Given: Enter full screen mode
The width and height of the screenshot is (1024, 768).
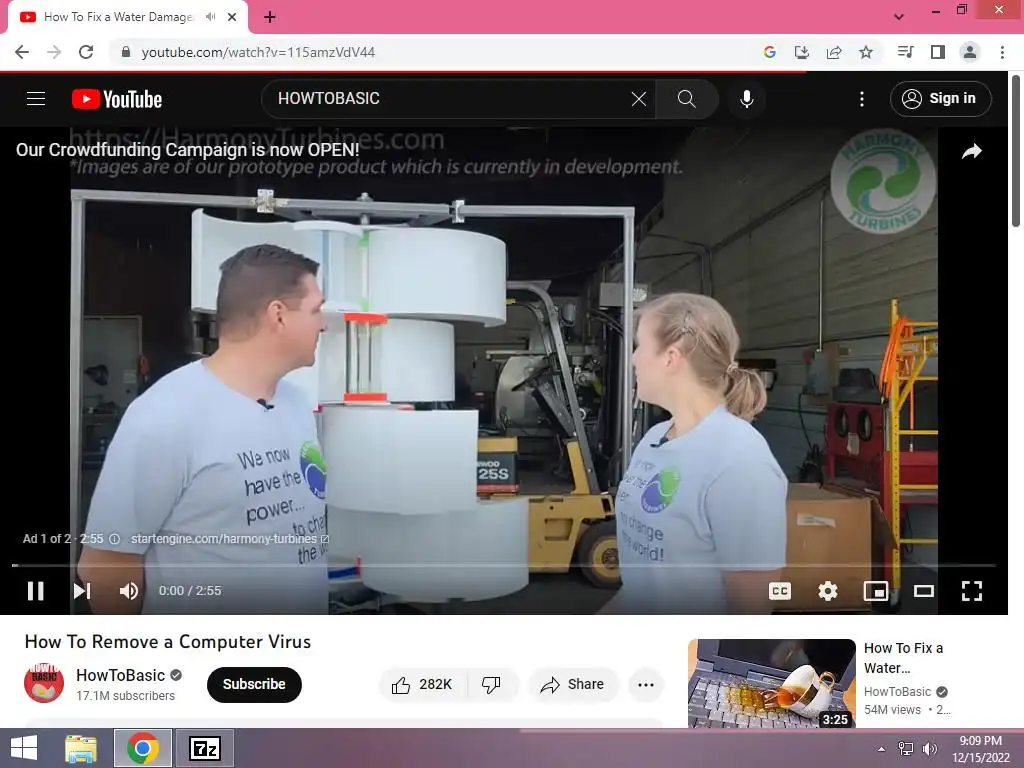Looking at the screenshot, I should pos(972,591).
